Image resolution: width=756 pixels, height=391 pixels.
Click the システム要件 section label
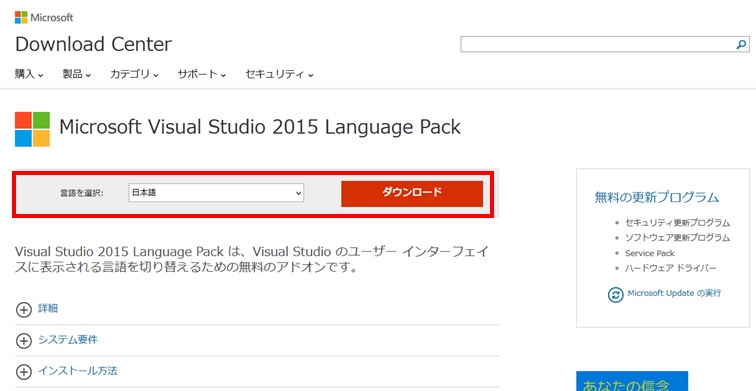[68, 340]
